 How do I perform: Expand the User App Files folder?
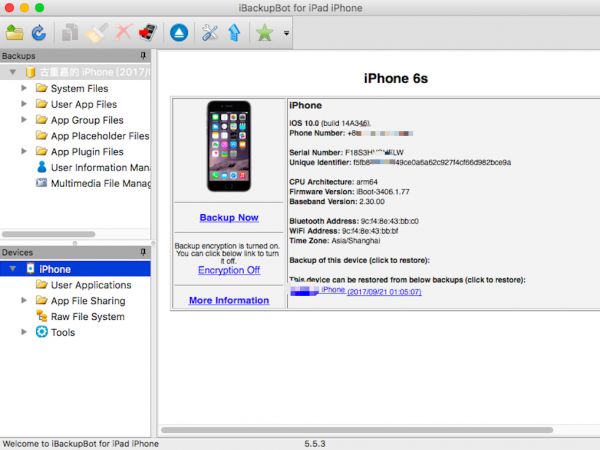[24, 104]
